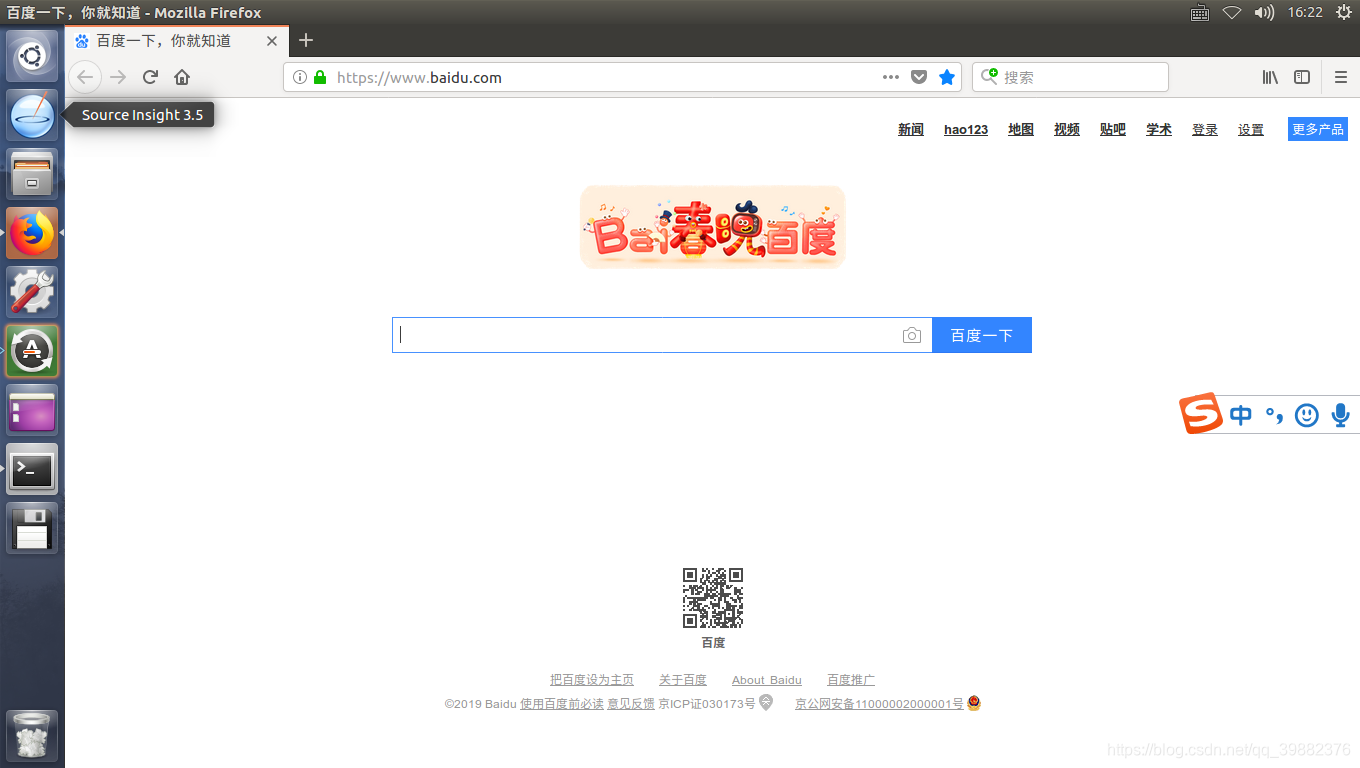The width and height of the screenshot is (1360, 768).
Task: Open the sound volume indicator
Action: click(1264, 12)
